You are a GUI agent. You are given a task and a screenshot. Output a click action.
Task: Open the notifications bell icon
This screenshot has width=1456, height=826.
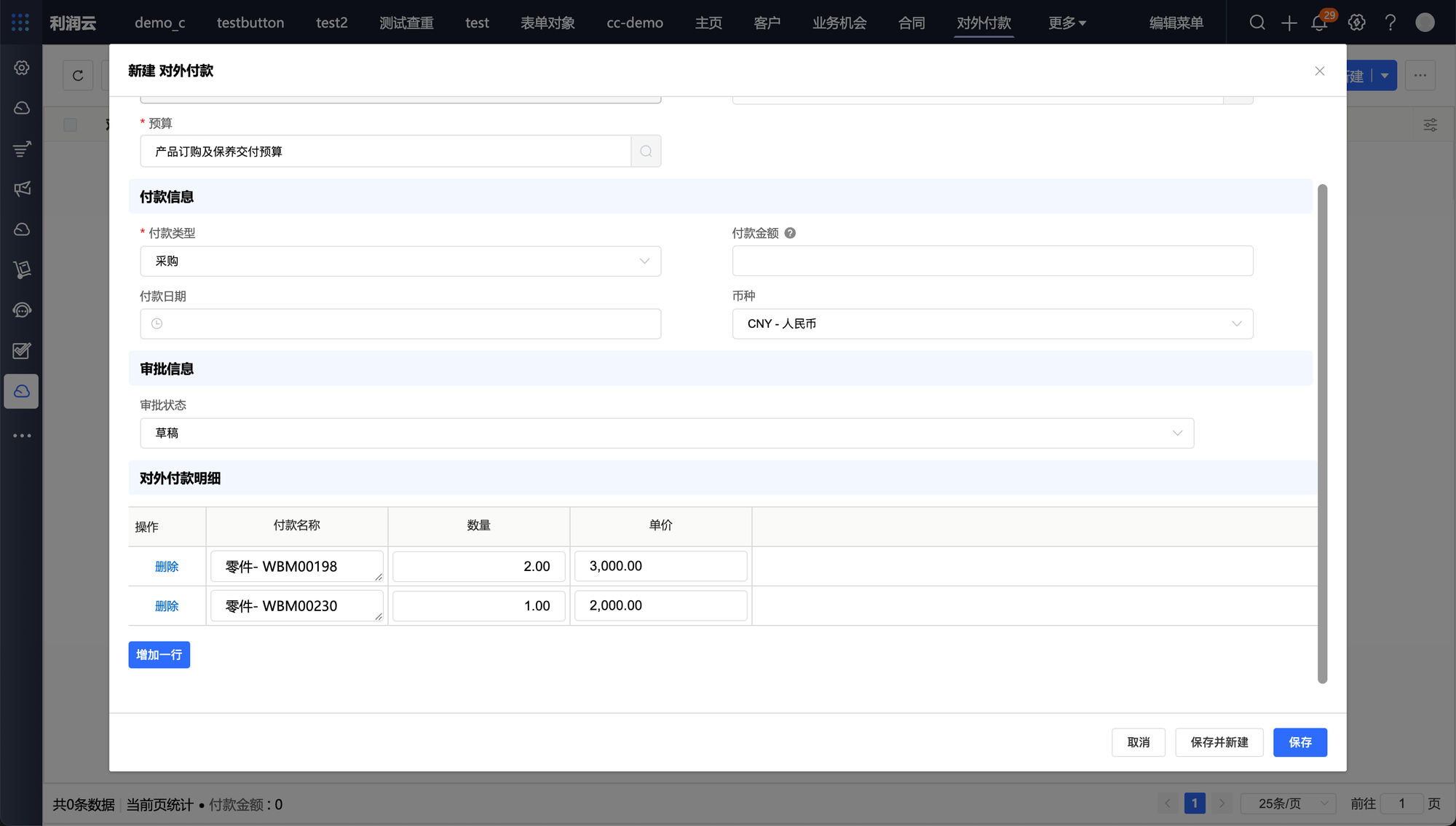pyautogui.click(x=1319, y=23)
